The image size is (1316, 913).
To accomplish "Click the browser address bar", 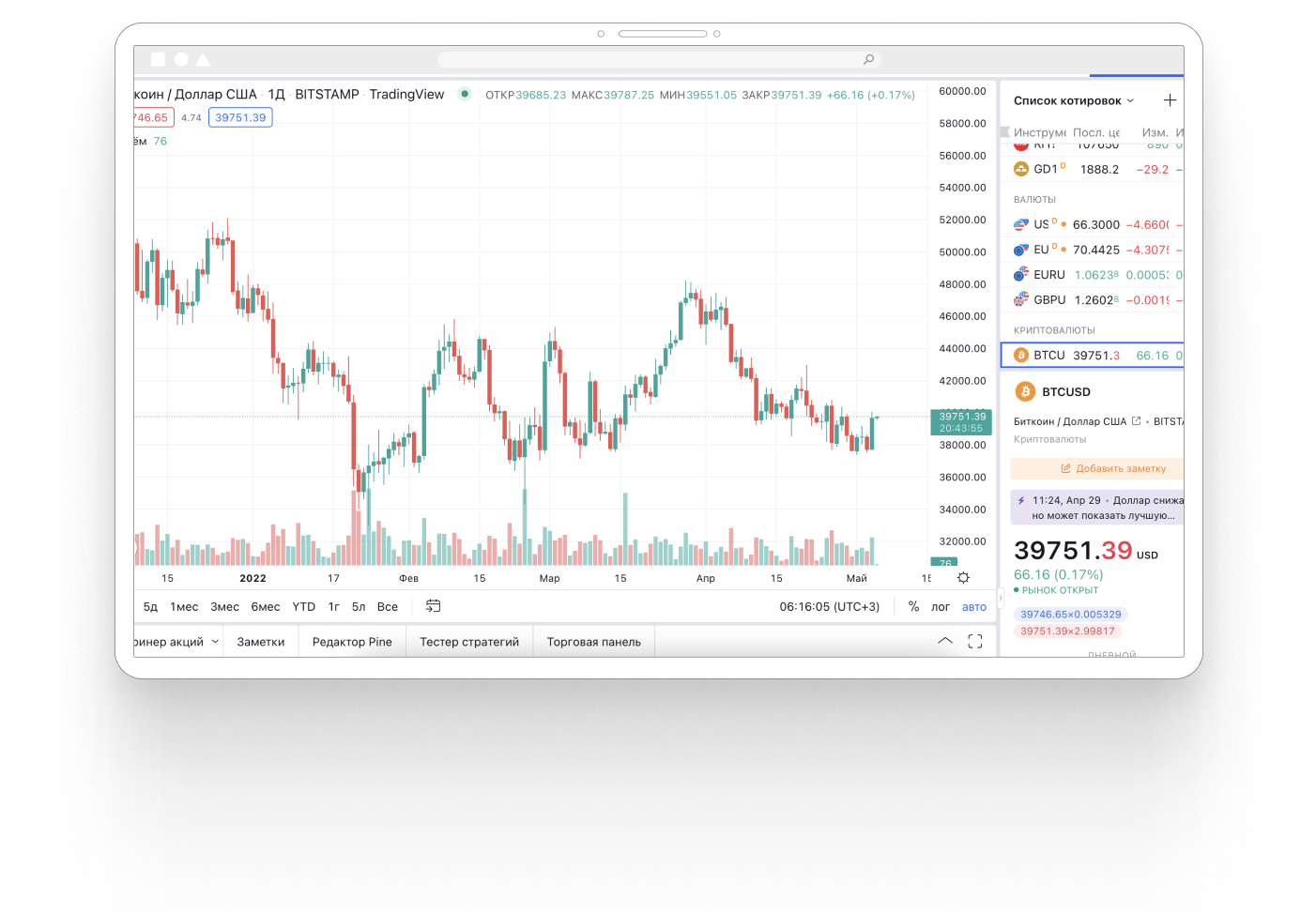I will click(659, 59).
